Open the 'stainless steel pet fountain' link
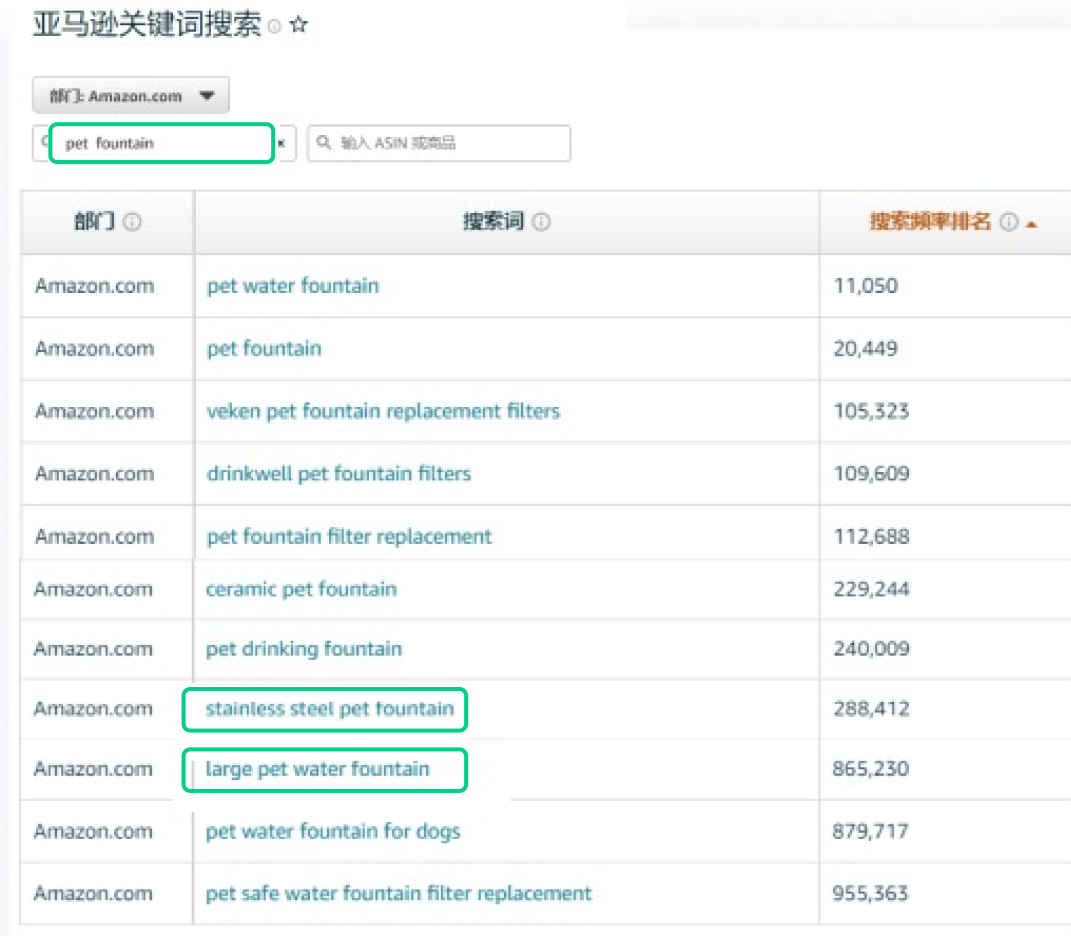Screen dimensions: 1071x936 [329, 709]
